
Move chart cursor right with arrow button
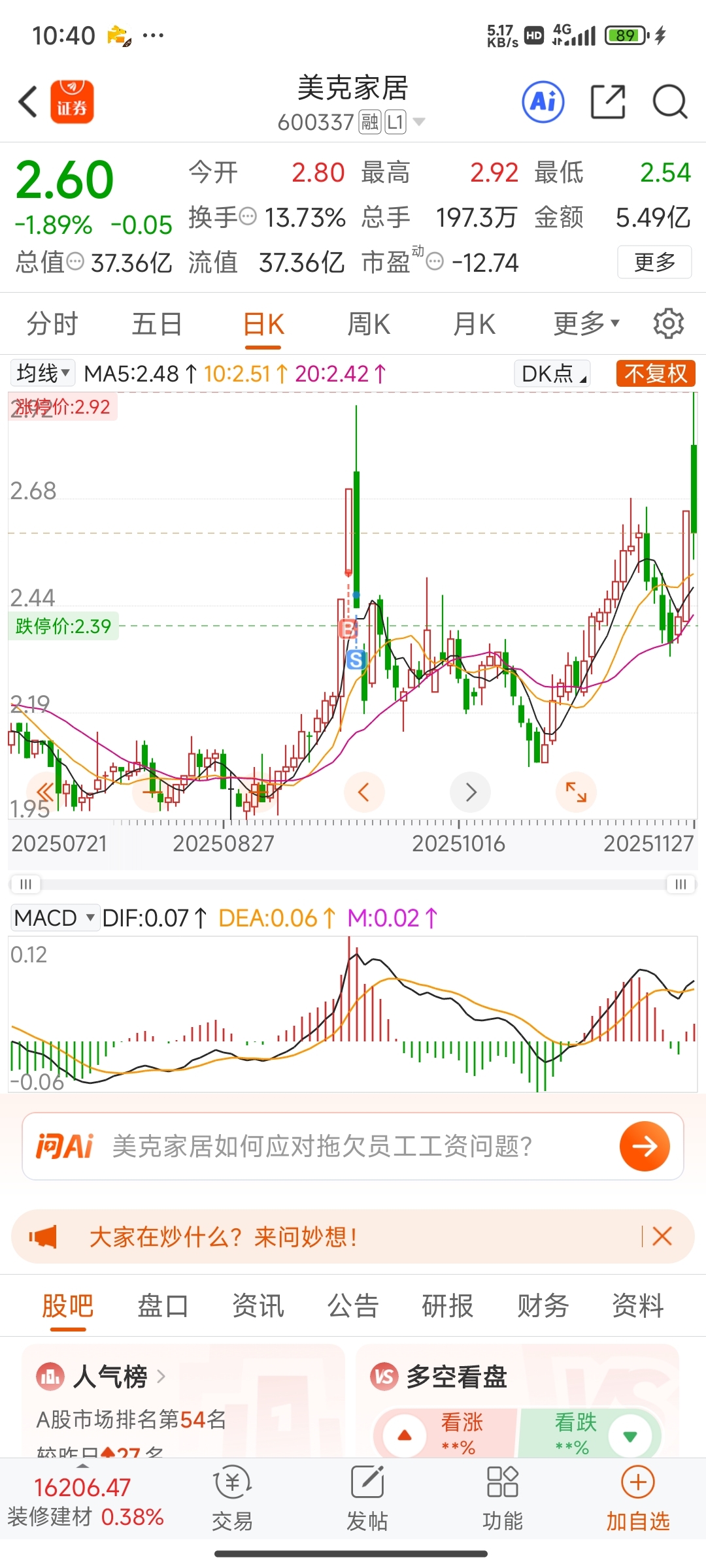click(x=471, y=792)
